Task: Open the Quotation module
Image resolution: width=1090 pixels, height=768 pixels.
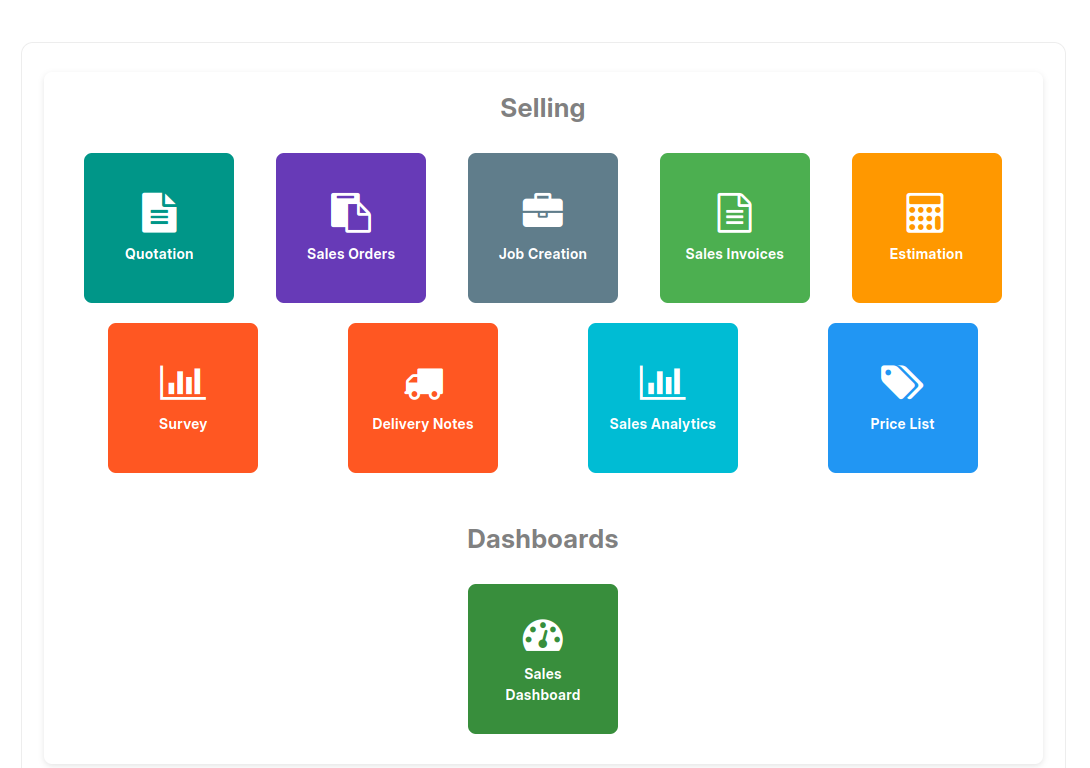Action: (159, 228)
